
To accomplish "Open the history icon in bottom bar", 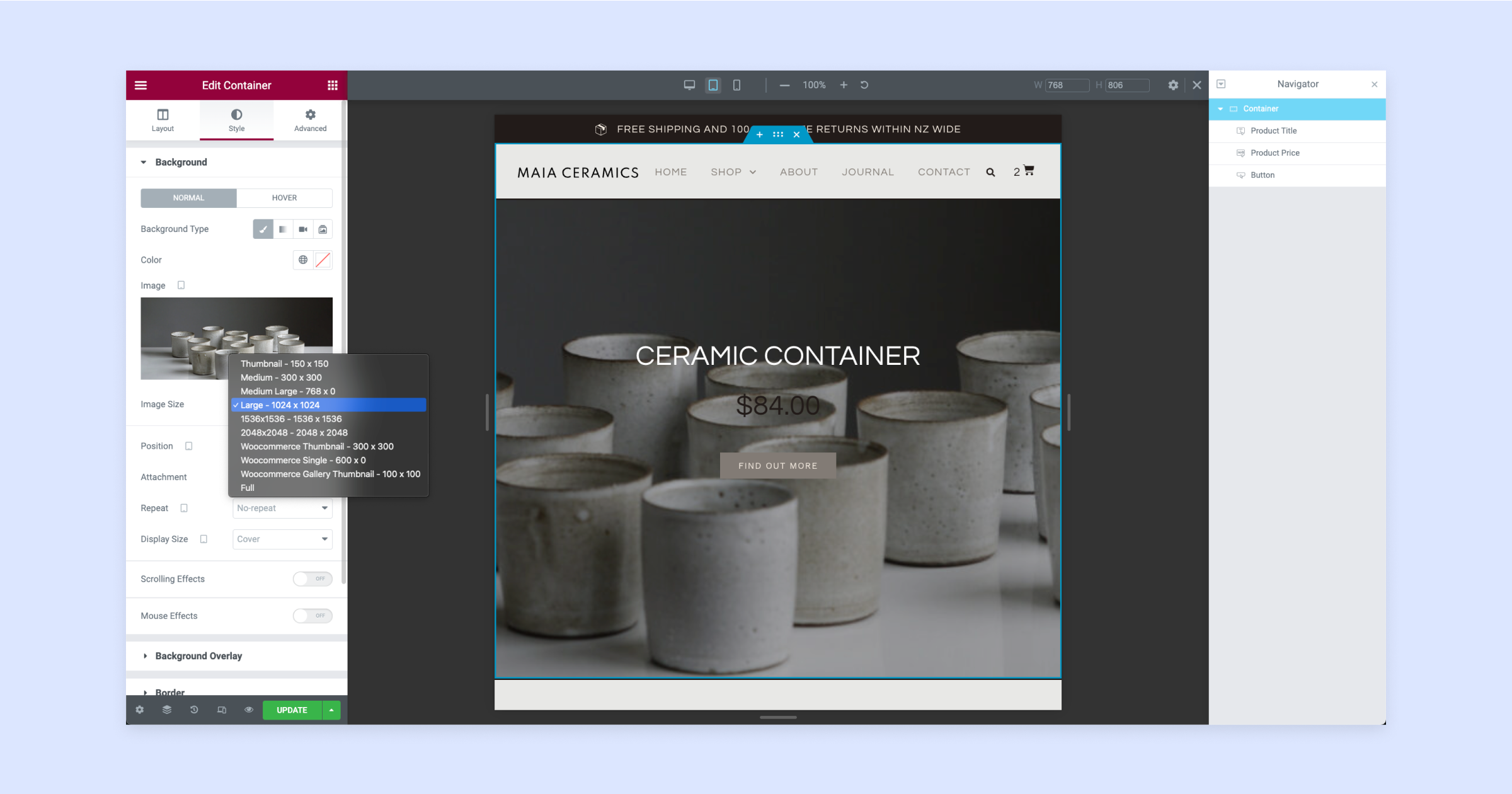I will pos(194,710).
